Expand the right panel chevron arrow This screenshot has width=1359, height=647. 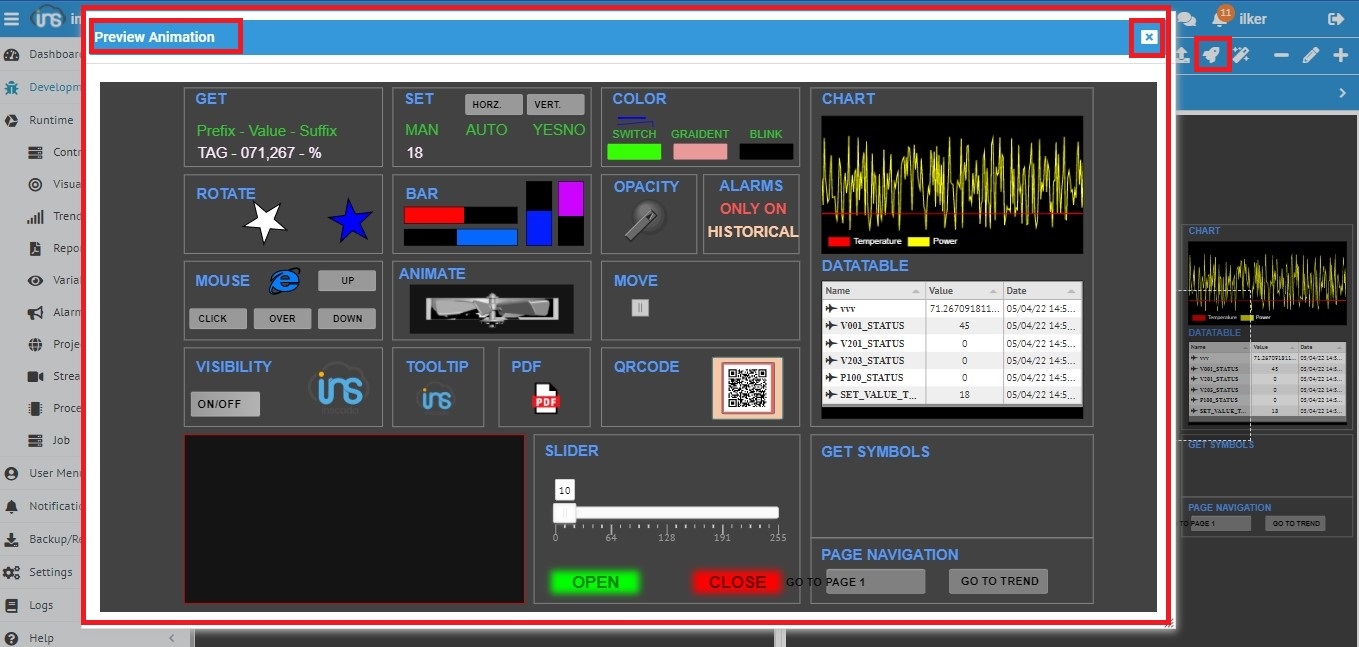pyautogui.click(x=1342, y=93)
